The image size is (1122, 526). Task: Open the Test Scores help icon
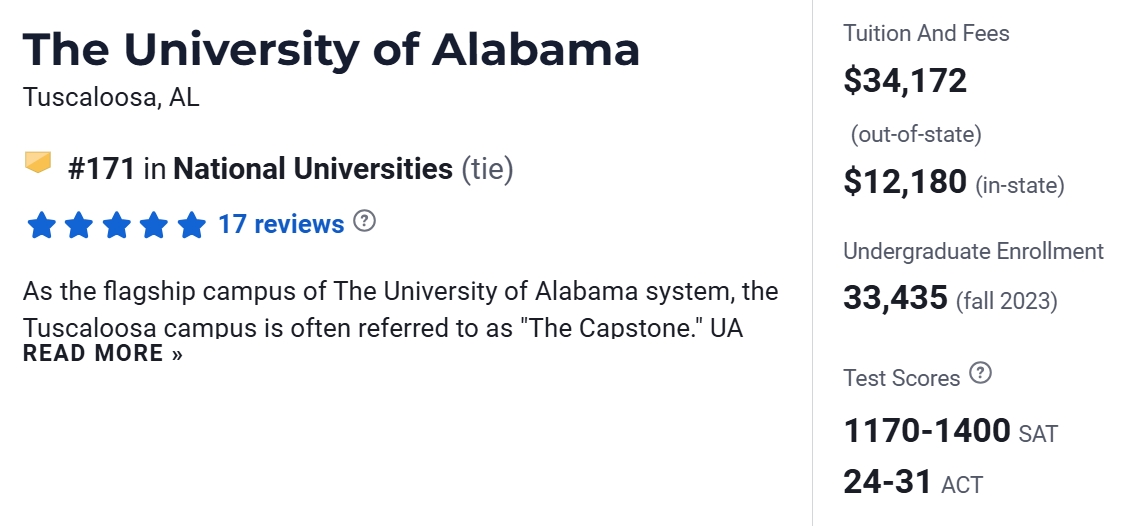(981, 374)
